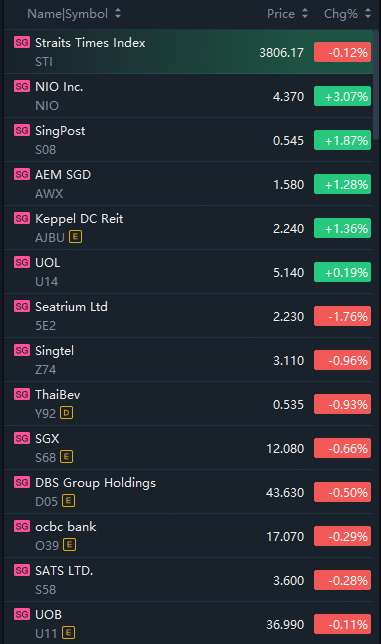The image size is (381, 644).
Task: Sort list by Name|Symbol arrows
Action: [118, 14]
